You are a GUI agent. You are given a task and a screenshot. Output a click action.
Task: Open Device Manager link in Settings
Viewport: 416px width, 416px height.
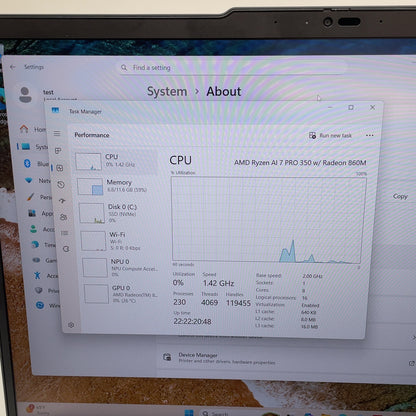[x=287, y=358]
